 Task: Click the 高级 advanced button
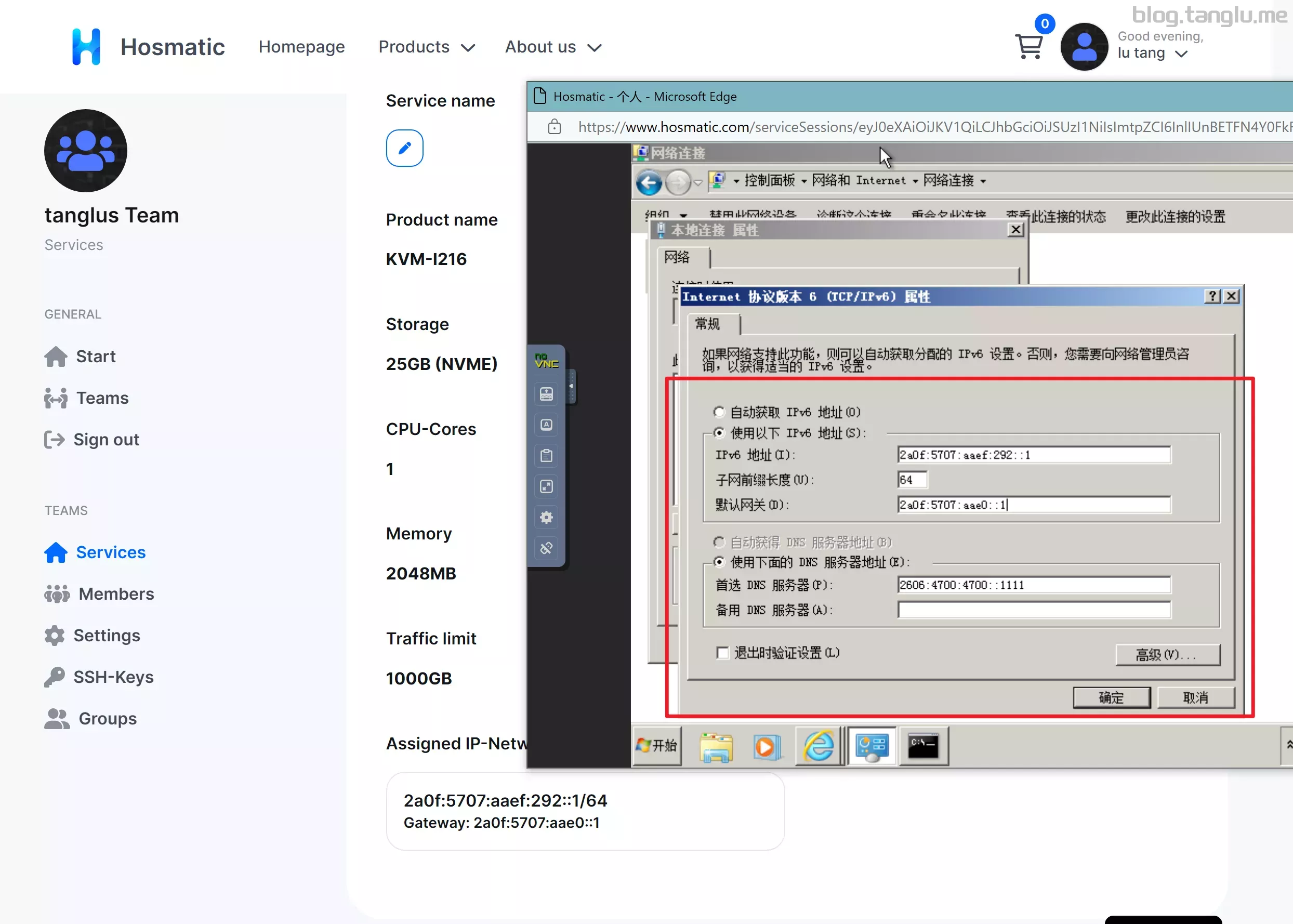[x=1167, y=654]
